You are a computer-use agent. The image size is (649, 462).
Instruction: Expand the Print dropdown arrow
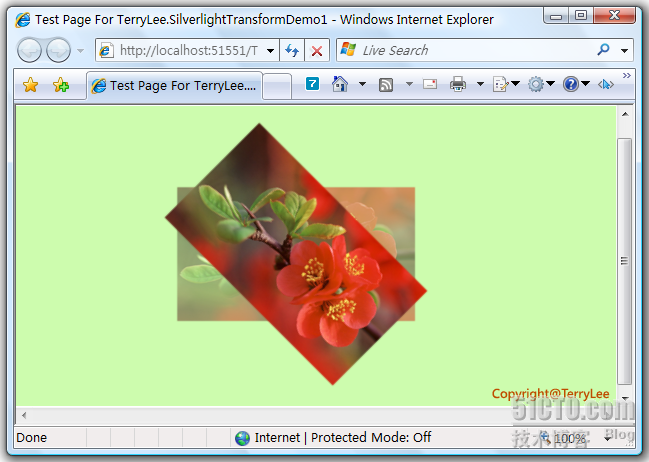click(480, 84)
